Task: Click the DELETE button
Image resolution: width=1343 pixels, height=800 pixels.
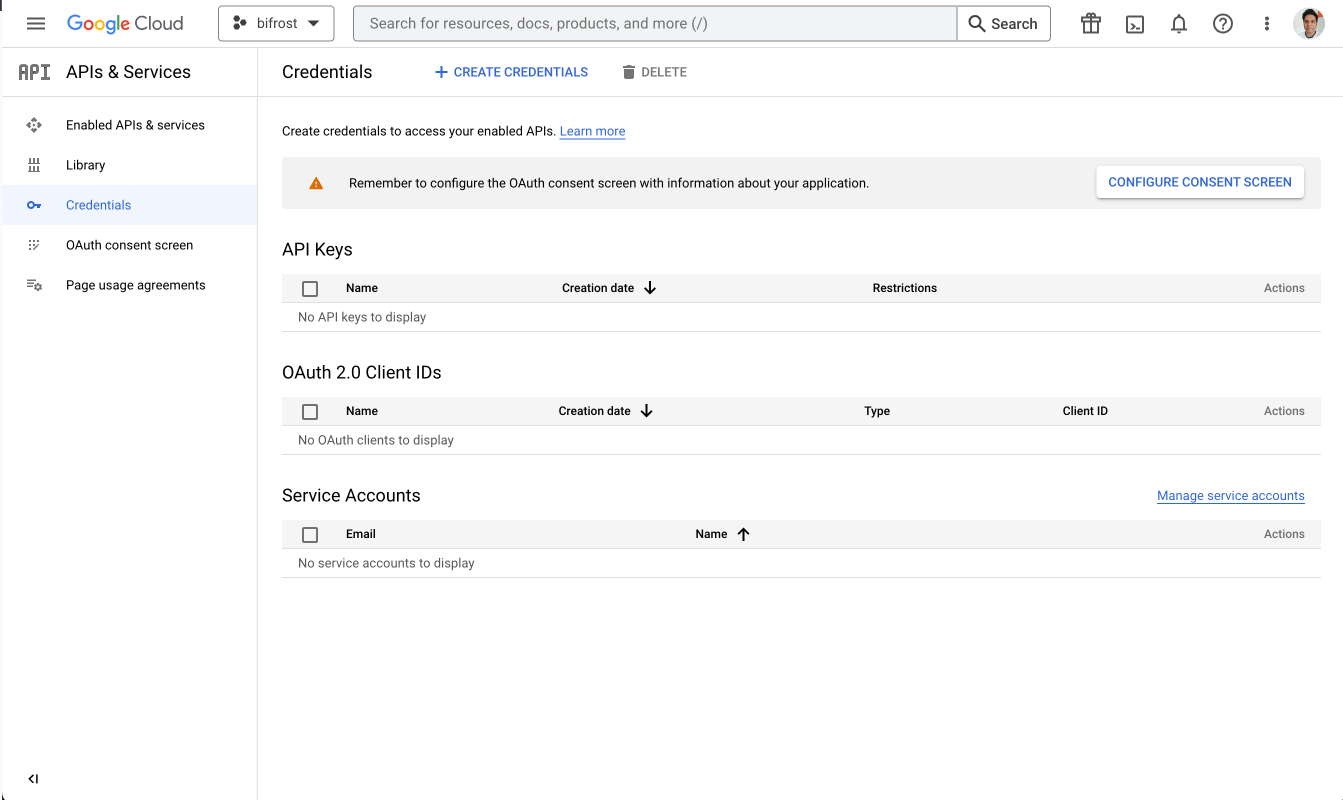Action: pyautogui.click(x=654, y=72)
